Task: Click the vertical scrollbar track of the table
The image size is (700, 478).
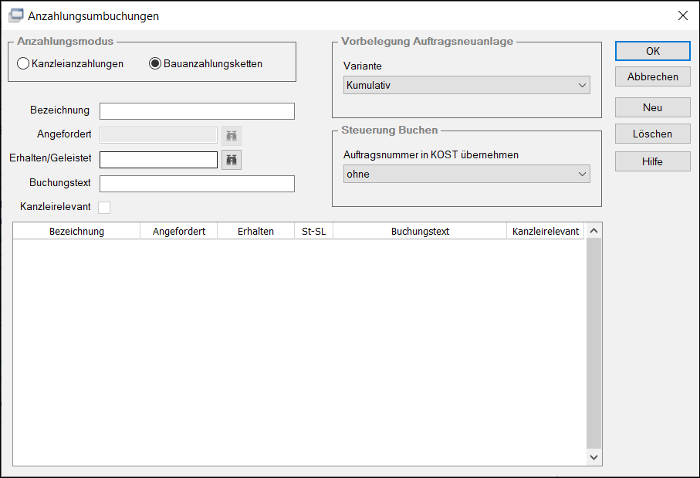Action: click(x=593, y=344)
